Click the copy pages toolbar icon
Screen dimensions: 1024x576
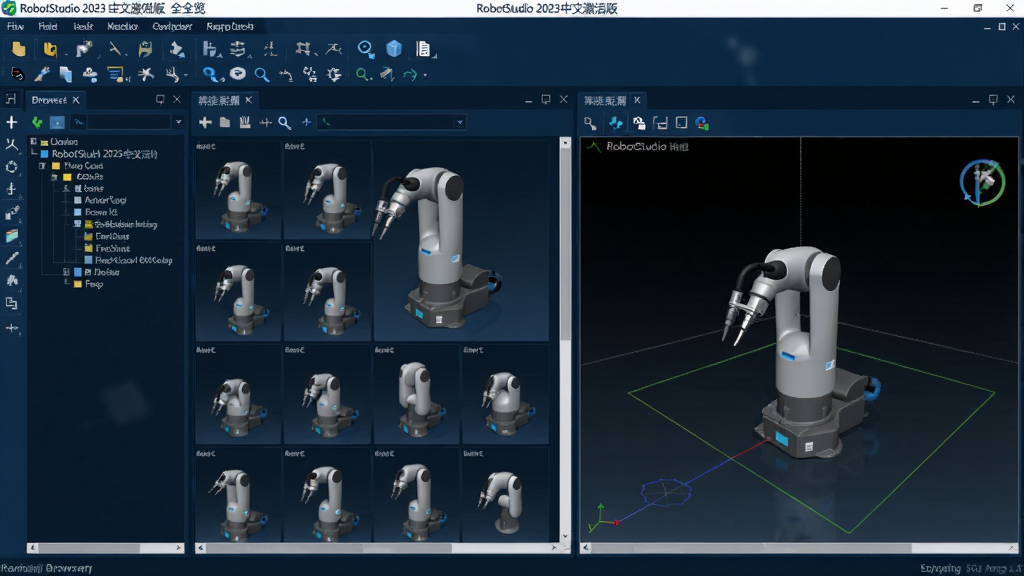point(65,74)
